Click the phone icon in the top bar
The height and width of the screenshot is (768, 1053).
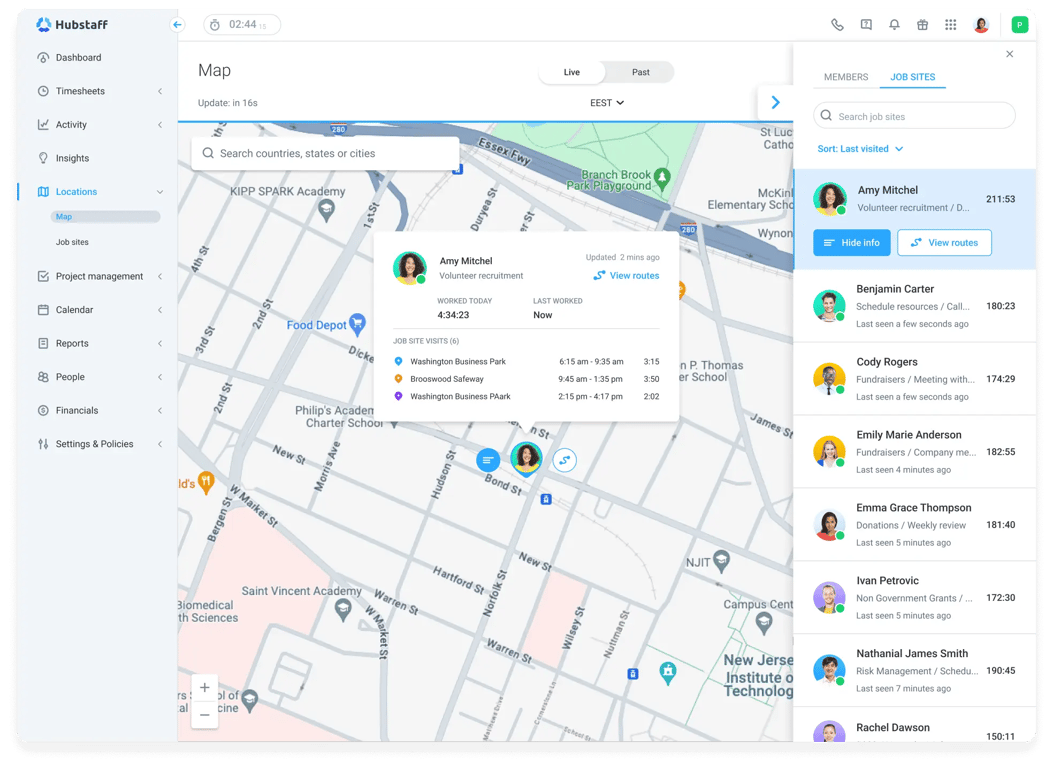(837, 24)
